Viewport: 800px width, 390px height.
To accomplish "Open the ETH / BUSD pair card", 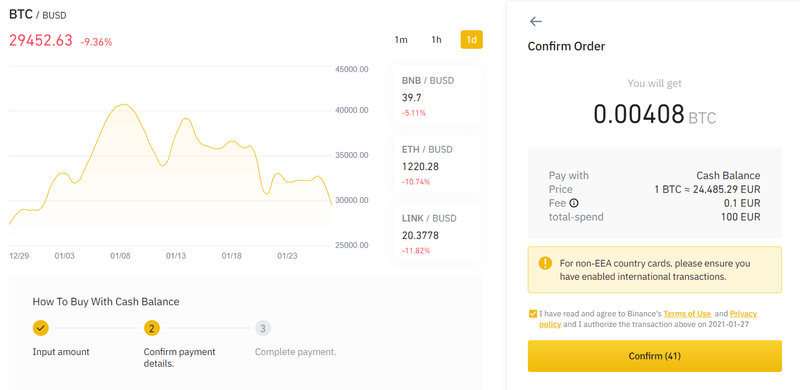I will point(437,164).
